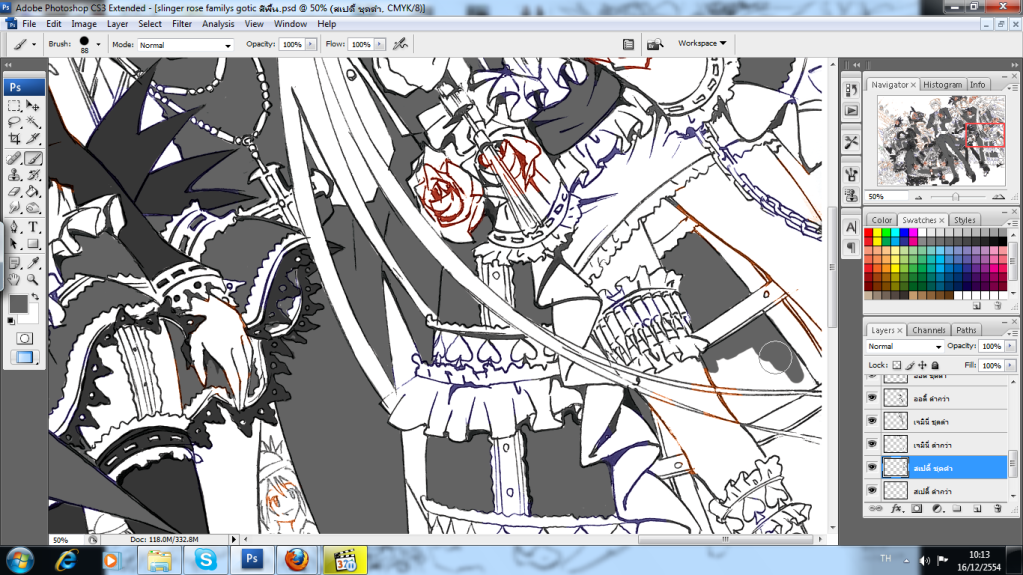Hide the เจมินี่ ดำกว่า layer
This screenshot has width=1023, height=575.
point(872,444)
